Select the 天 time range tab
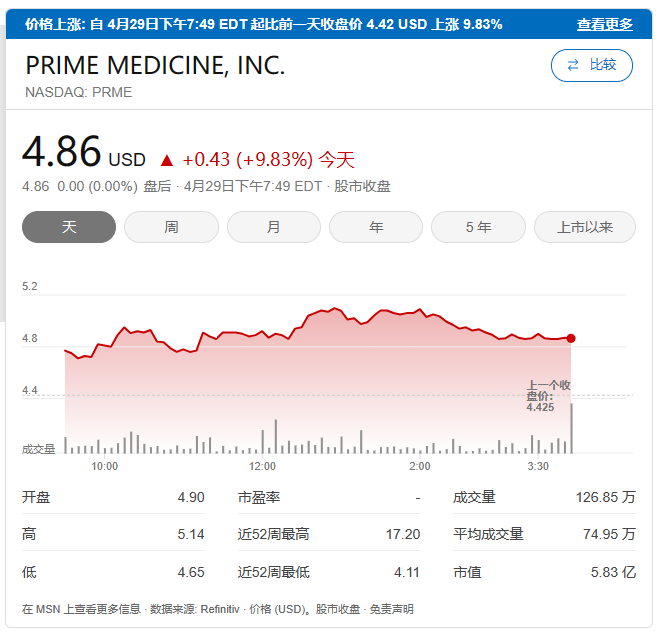 69,227
